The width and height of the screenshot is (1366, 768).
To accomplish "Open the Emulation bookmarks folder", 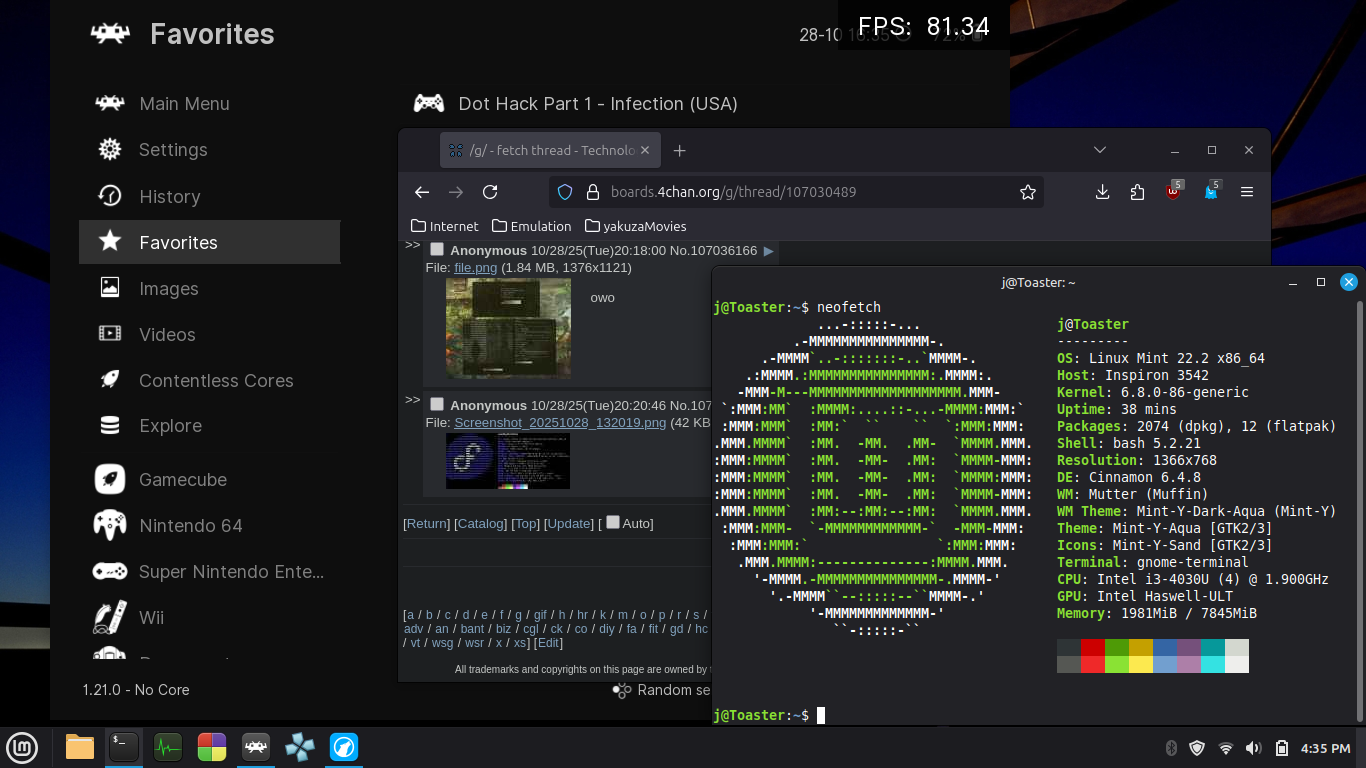I will point(531,226).
